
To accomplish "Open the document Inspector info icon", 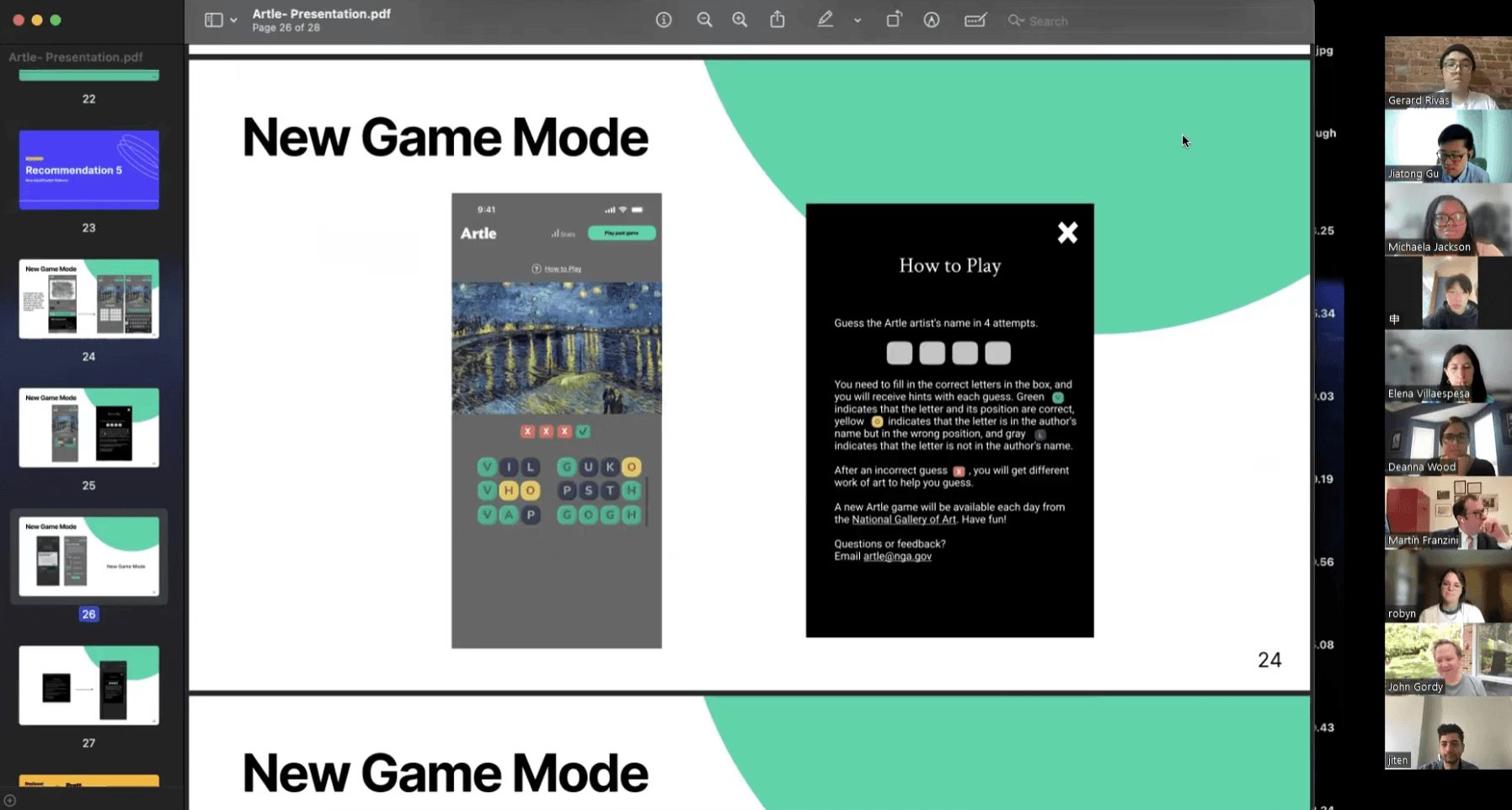I will click(x=664, y=20).
